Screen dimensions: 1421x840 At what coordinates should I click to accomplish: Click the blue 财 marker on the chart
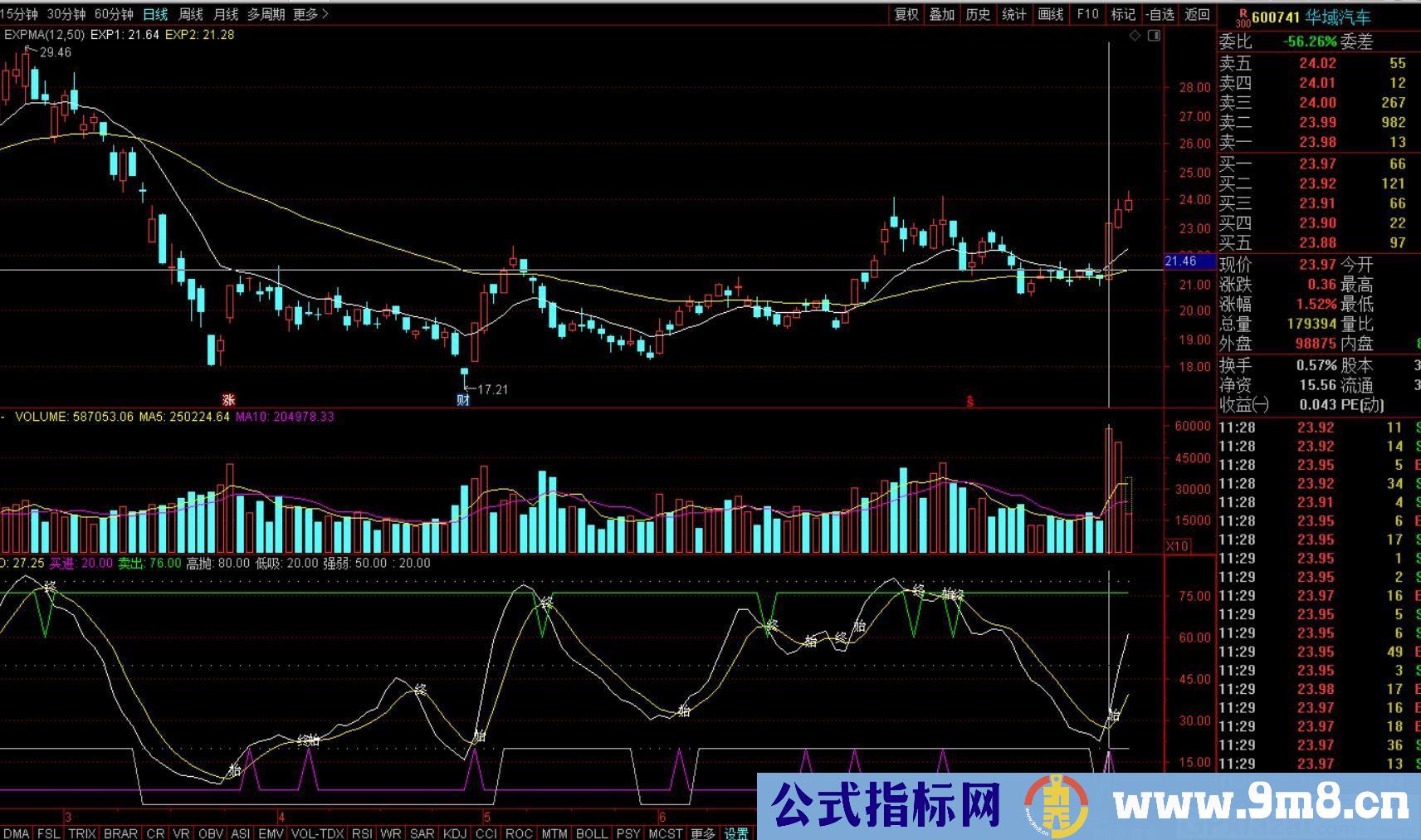coord(463,400)
